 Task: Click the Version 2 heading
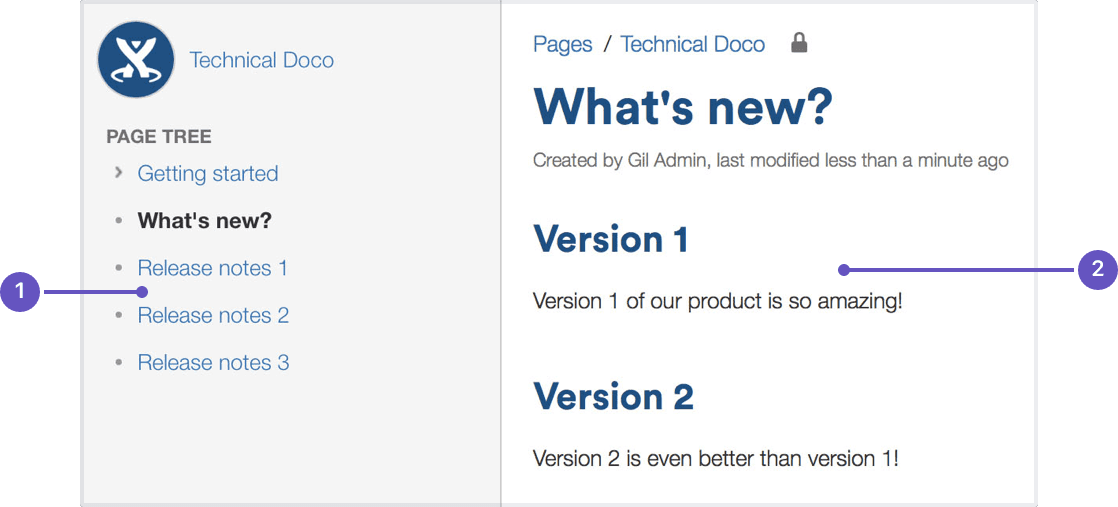point(613,396)
